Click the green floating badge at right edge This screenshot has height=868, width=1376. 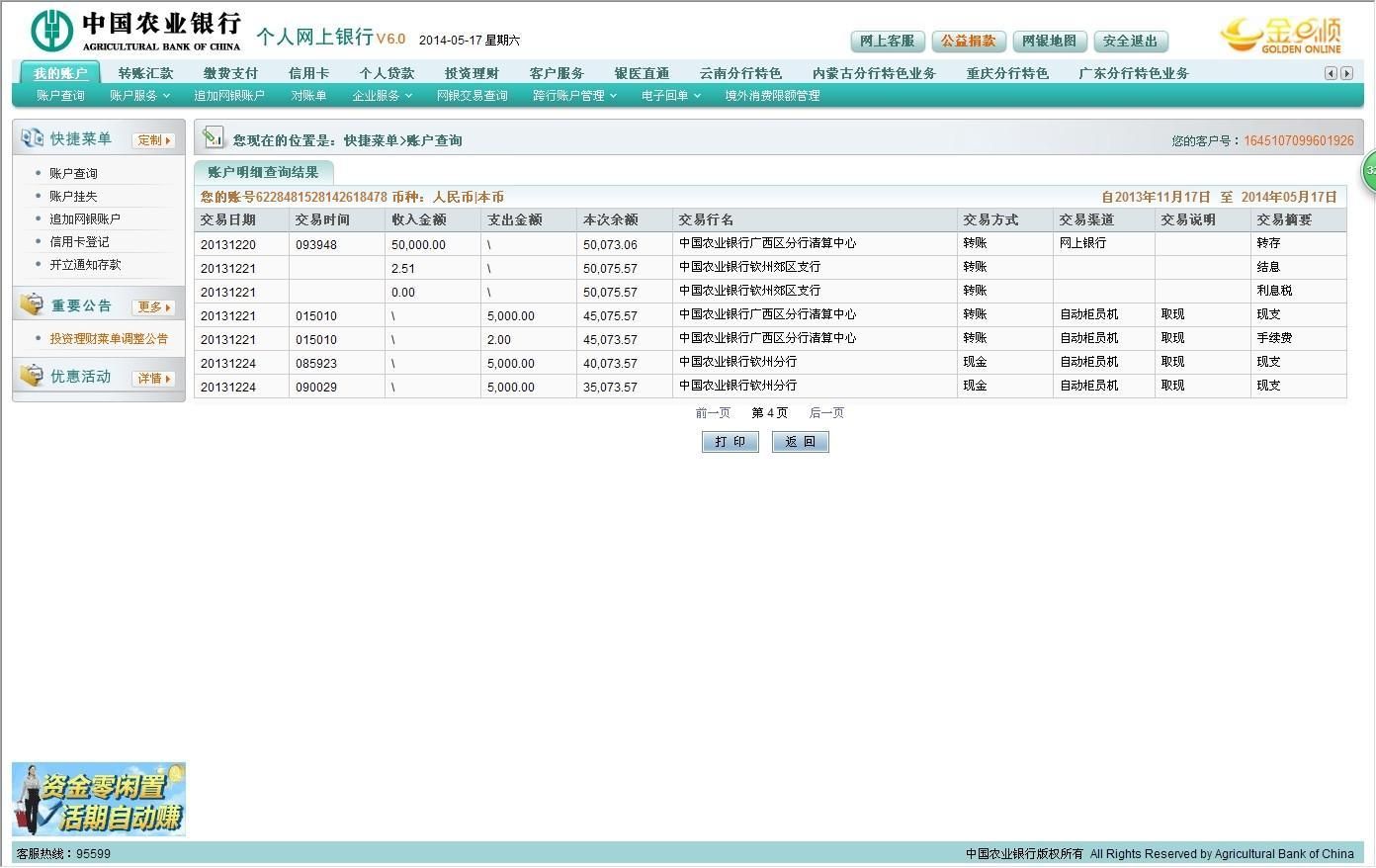[x=1369, y=171]
